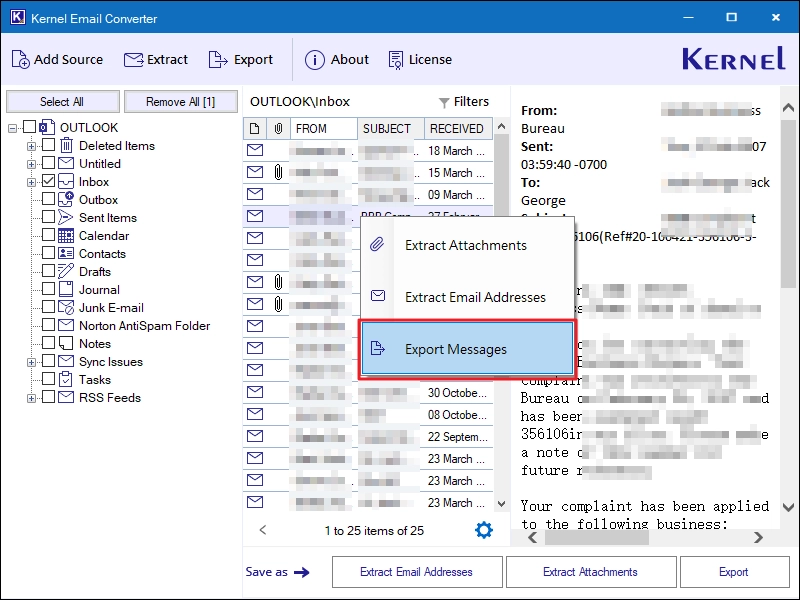Open the gear settings icon below message list
Viewport: 800px width, 600px height.
(x=484, y=530)
